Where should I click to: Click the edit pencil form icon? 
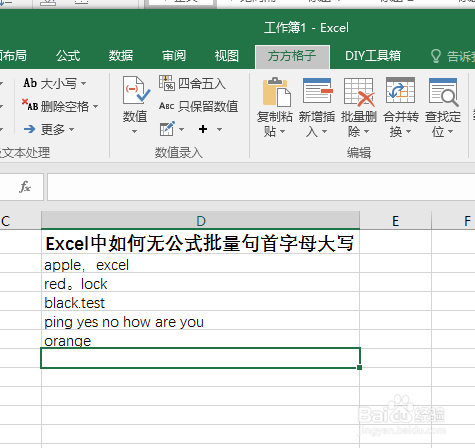[x=167, y=129]
